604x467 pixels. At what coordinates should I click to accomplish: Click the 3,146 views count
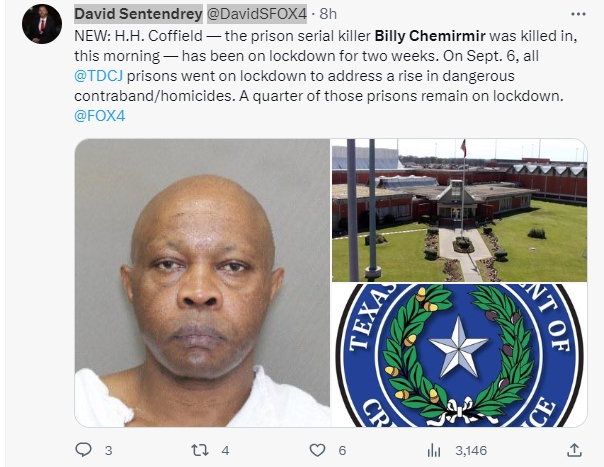click(x=471, y=450)
